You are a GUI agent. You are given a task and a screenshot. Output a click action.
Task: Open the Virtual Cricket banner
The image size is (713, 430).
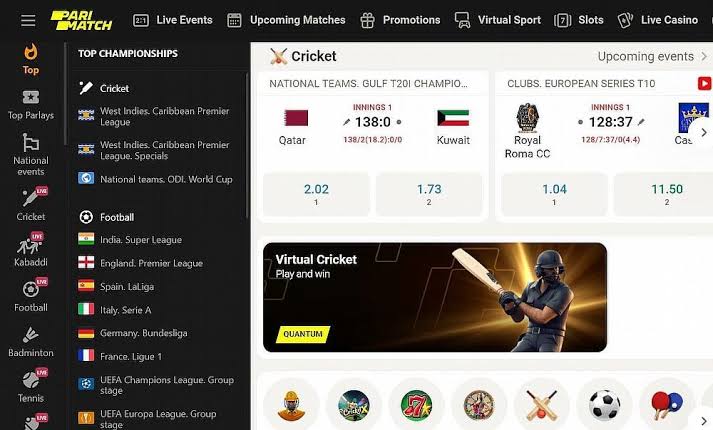pos(435,297)
